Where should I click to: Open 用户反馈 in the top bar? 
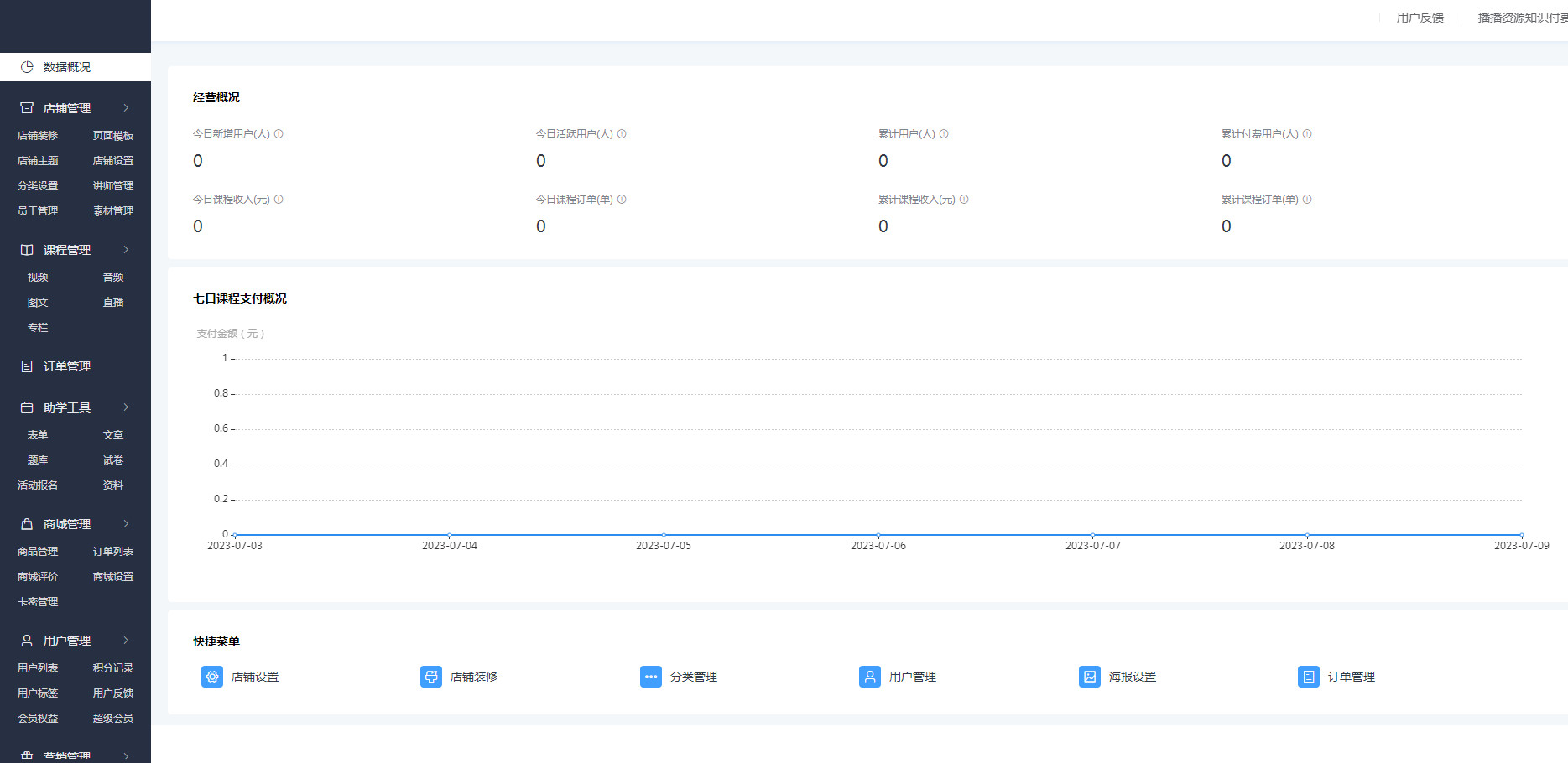tap(1420, 18)
